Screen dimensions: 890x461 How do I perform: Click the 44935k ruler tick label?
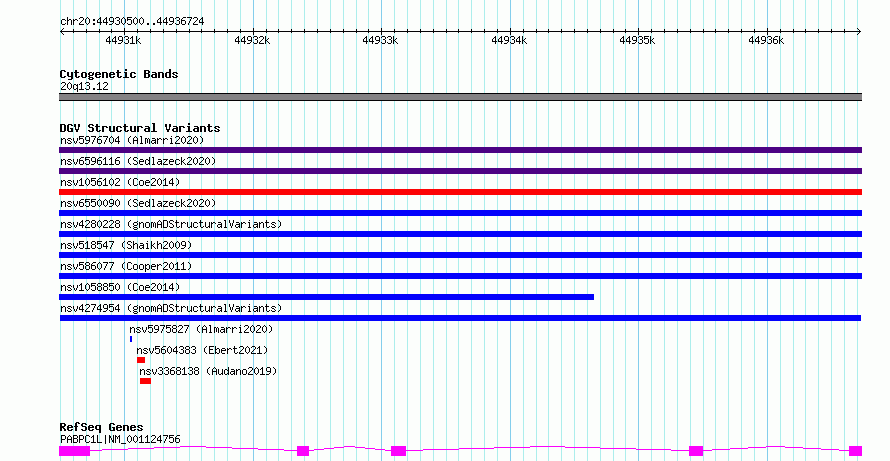(637, 40)
